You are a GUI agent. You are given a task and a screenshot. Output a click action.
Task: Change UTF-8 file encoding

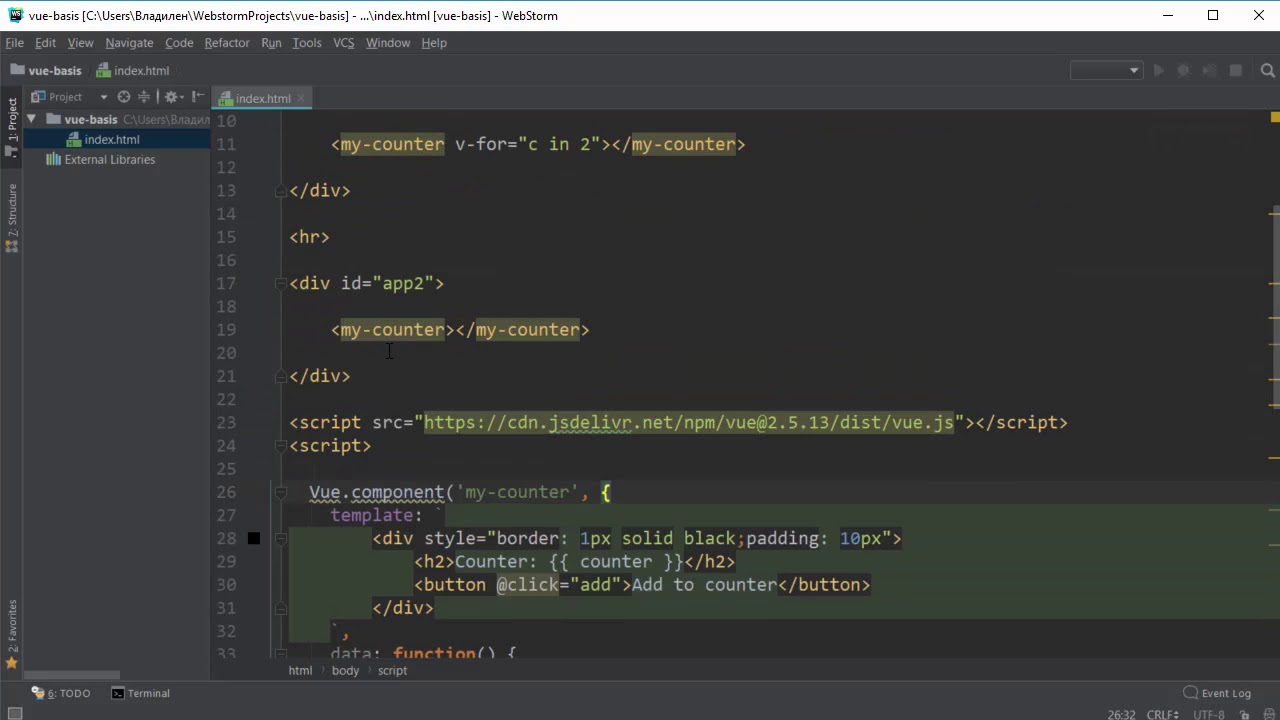tap(1210, 715)
